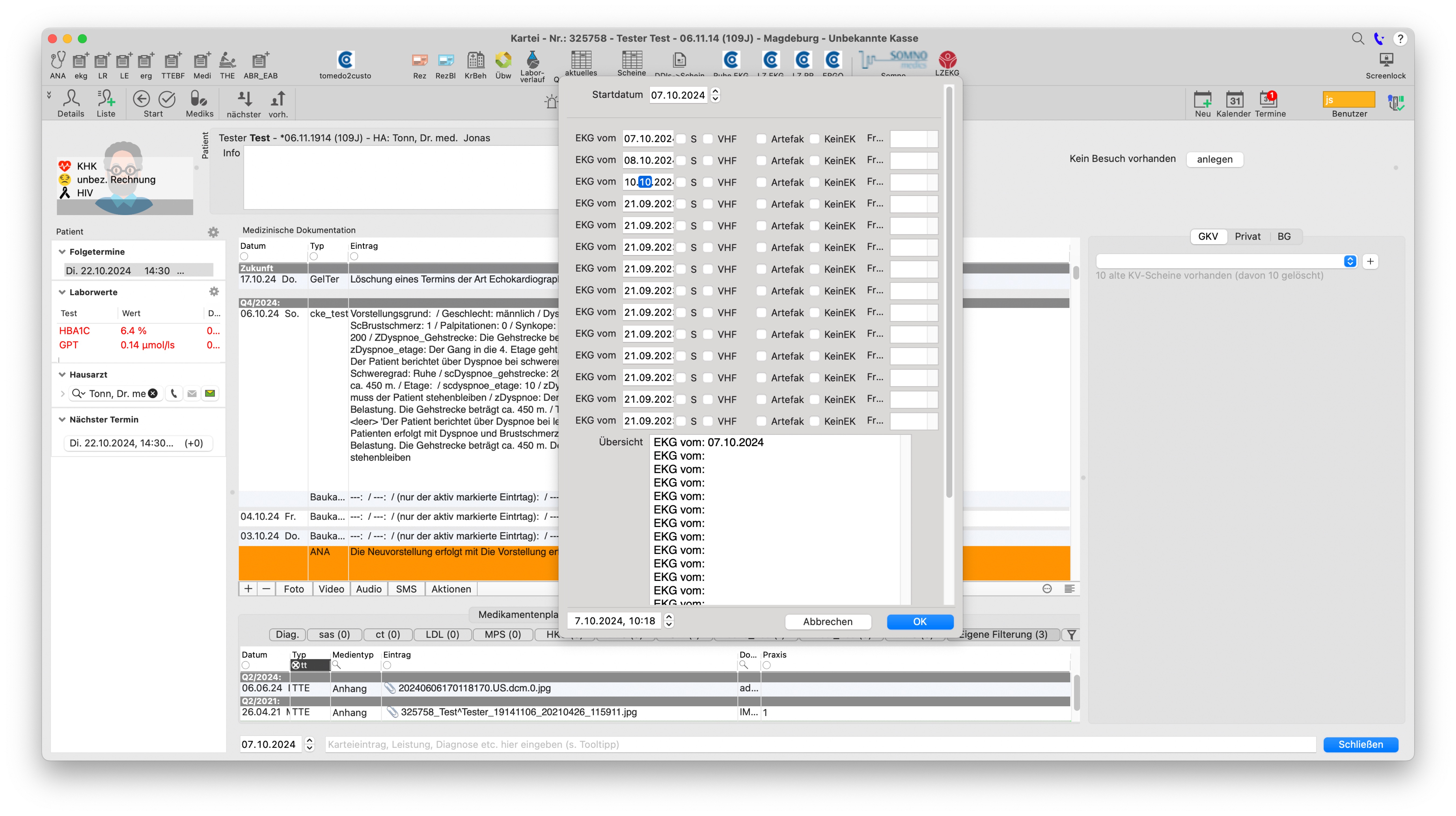Check KeinEK box for EKG vom 07.10.2024
1456x816 pixels.
click(x=815, y=139)
